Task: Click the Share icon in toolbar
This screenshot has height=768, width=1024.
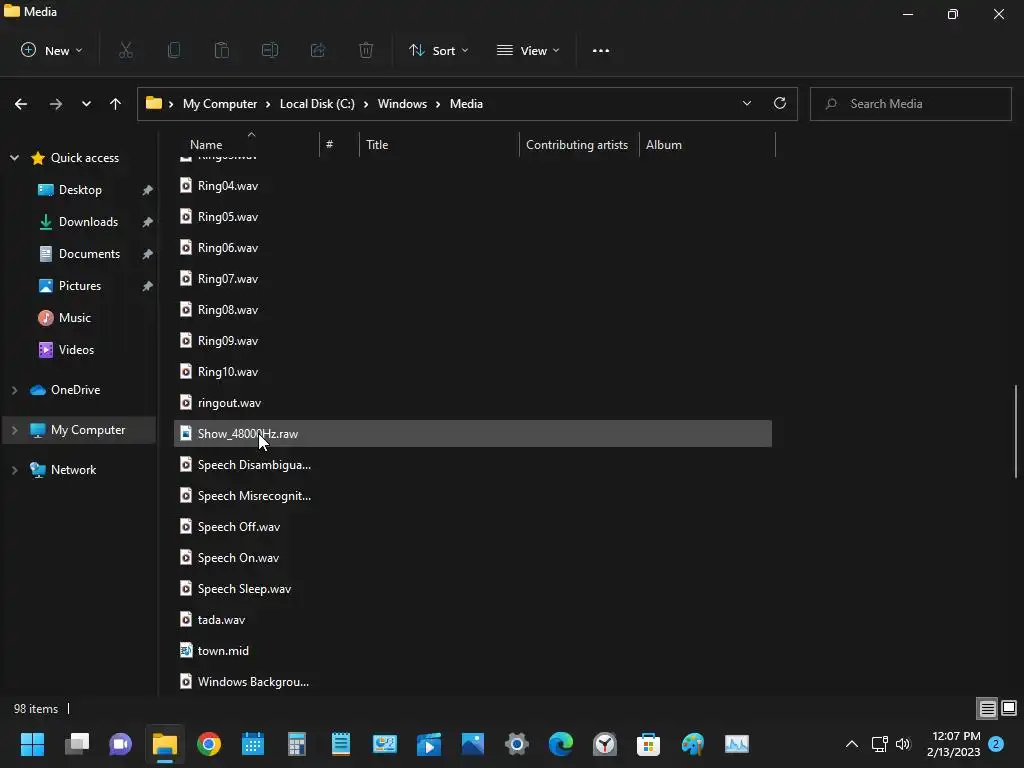Action: click(318, 50)
